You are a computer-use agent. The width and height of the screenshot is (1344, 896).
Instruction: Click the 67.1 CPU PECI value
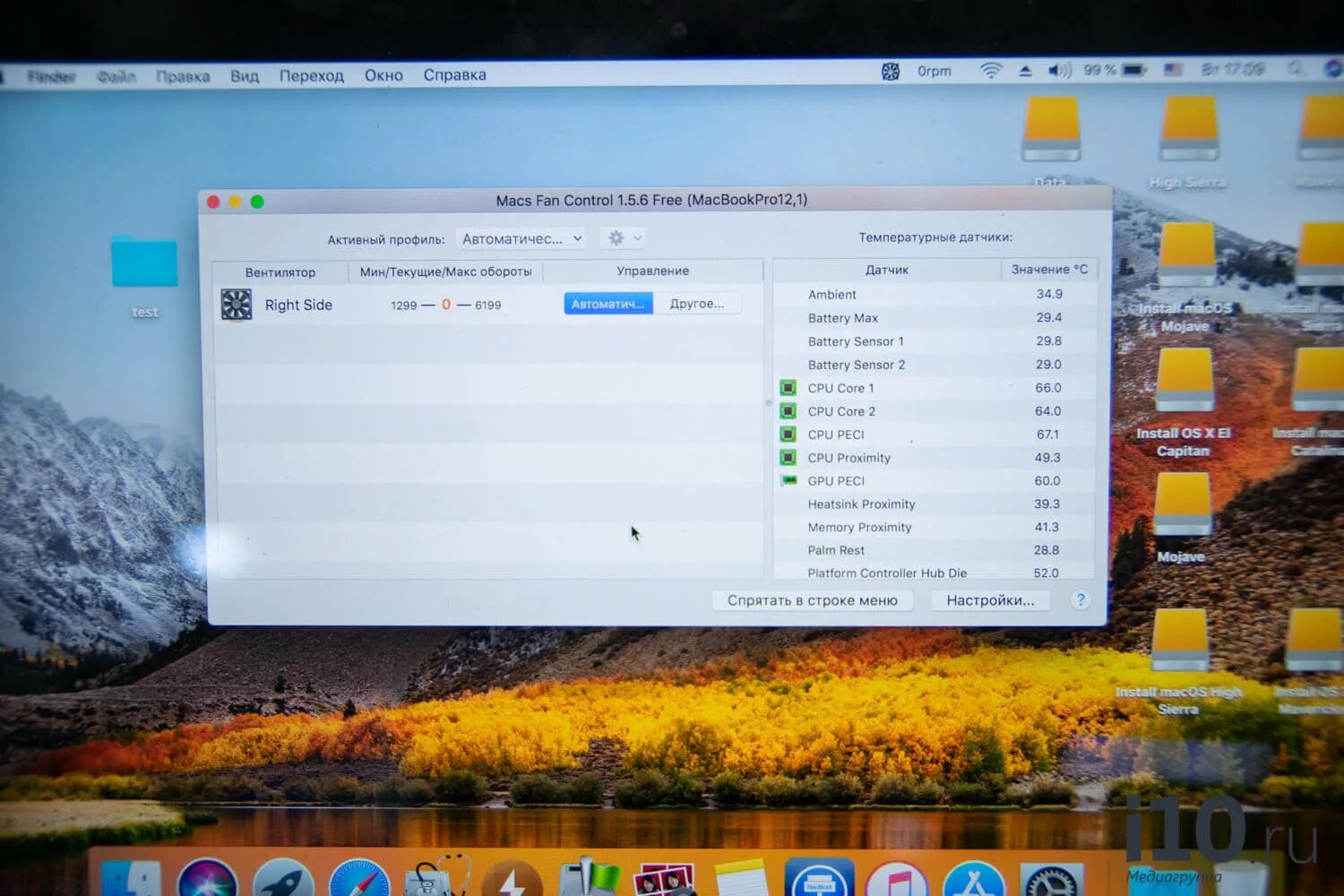(x=1047, y=435)
